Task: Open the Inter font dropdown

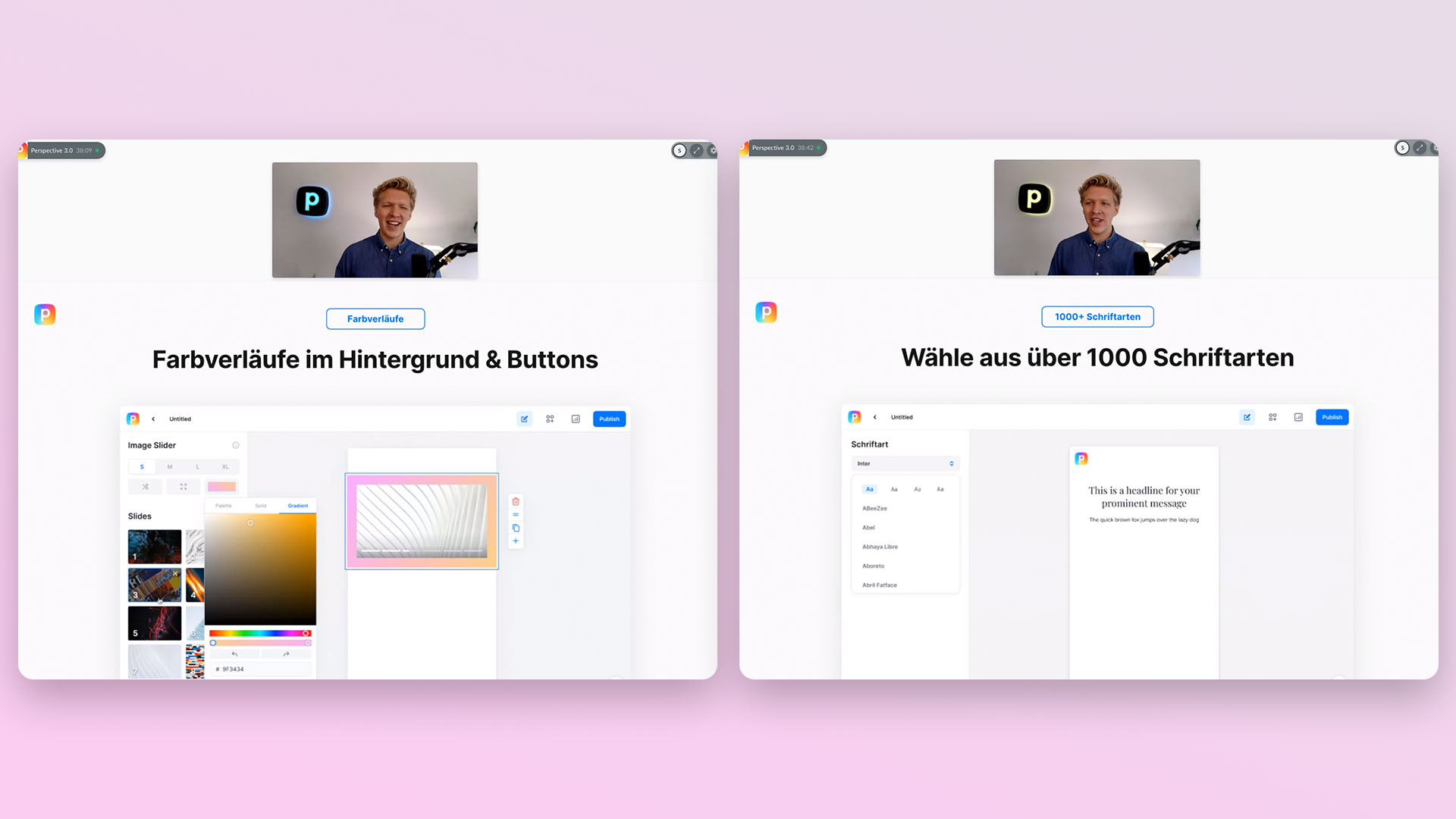Action: tap(905, 463)
